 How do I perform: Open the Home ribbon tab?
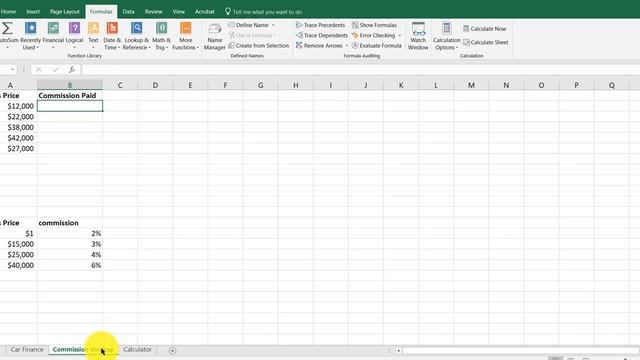[9, 12]
